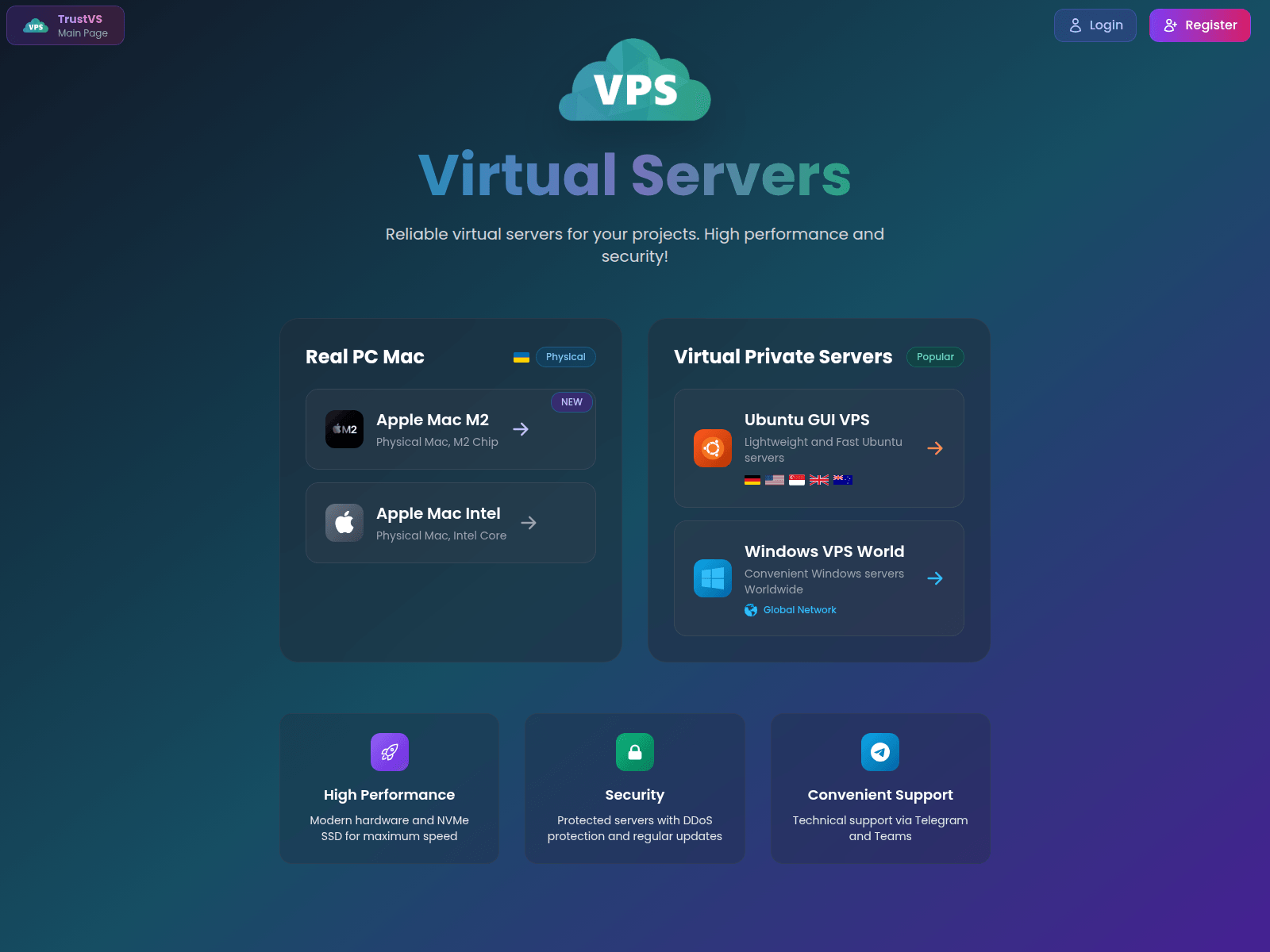Open the Windows VPS World title
The image size is (1270, 952).
(825, 552)
